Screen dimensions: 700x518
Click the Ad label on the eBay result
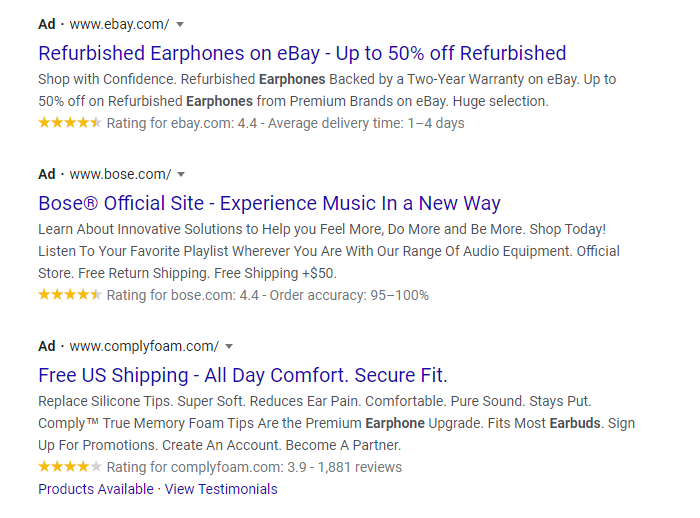tap(47, 24)
